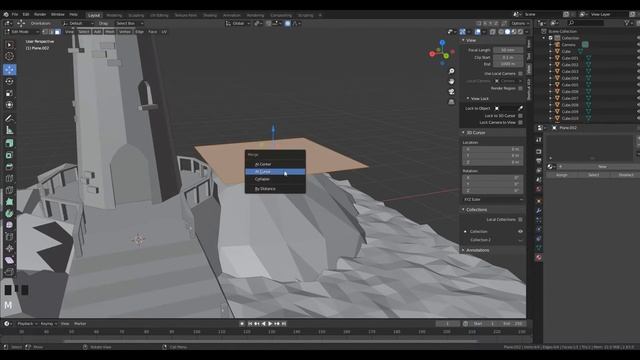
Task: Open the File menu
Action: point(15,14)
